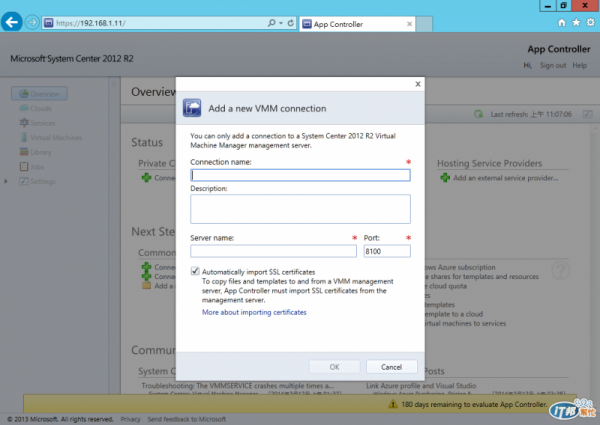Select the App Controller browser tab
Screen dimensions: 600x425
click(x=357, y=24)
